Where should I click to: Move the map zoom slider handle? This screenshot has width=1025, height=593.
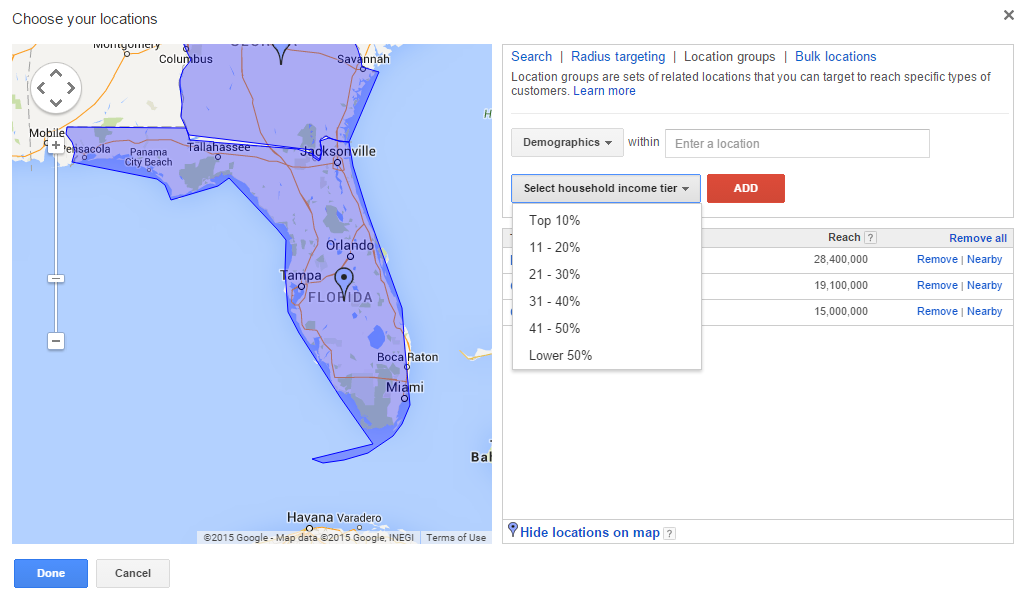point(56,279)
